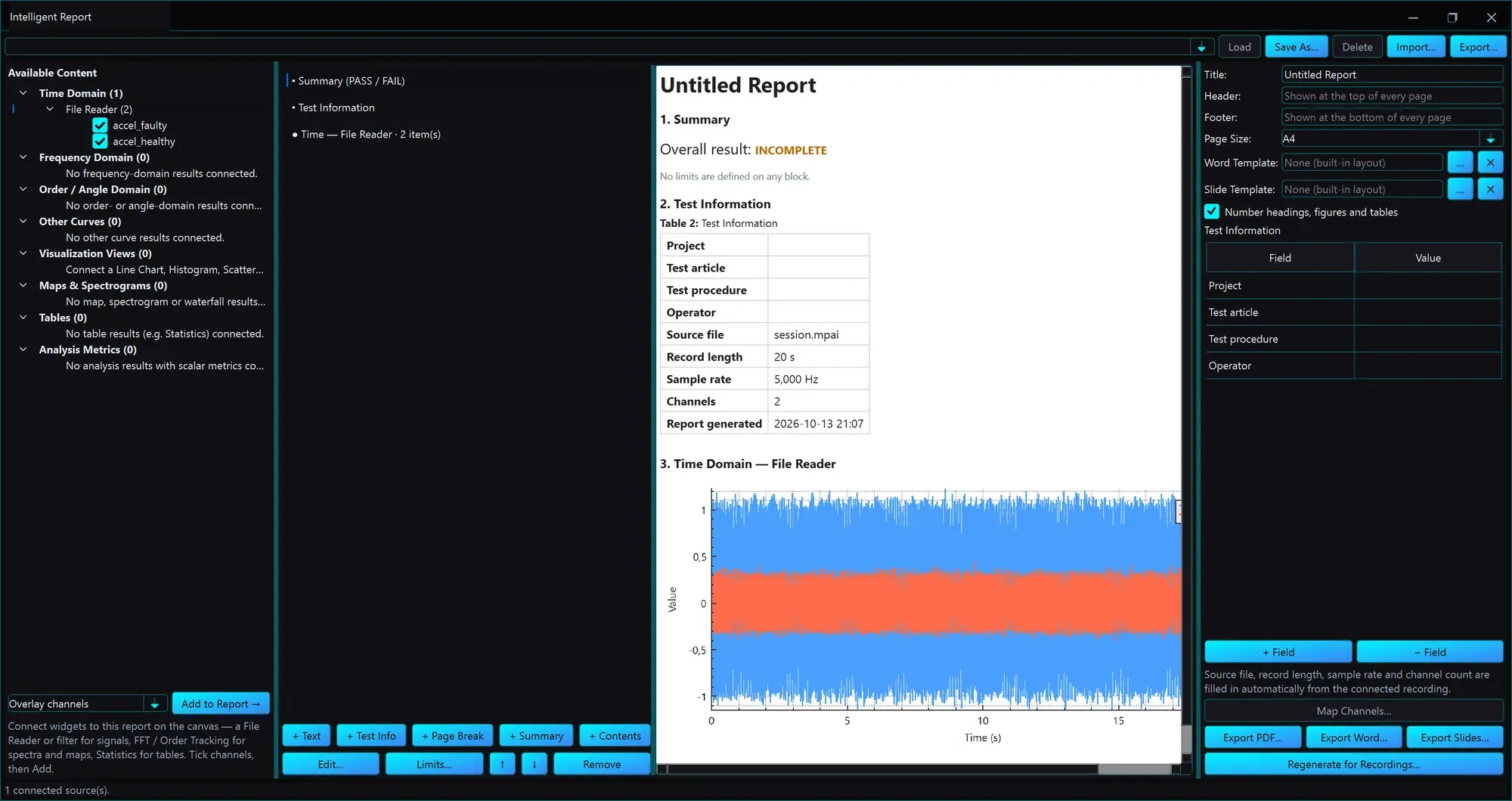Viewport: 1512px width, 801px height.
Task: Remove a field with − Field
Action: coord(1430,652)
